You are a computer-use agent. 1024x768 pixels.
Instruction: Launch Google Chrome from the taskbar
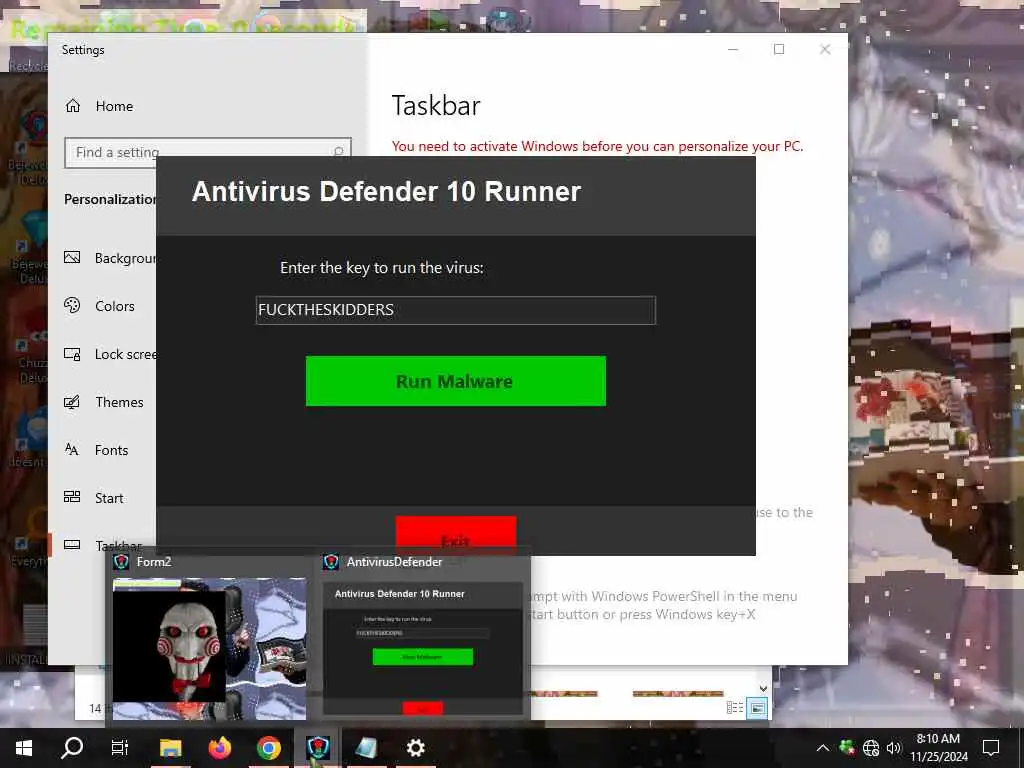[268, 748]
